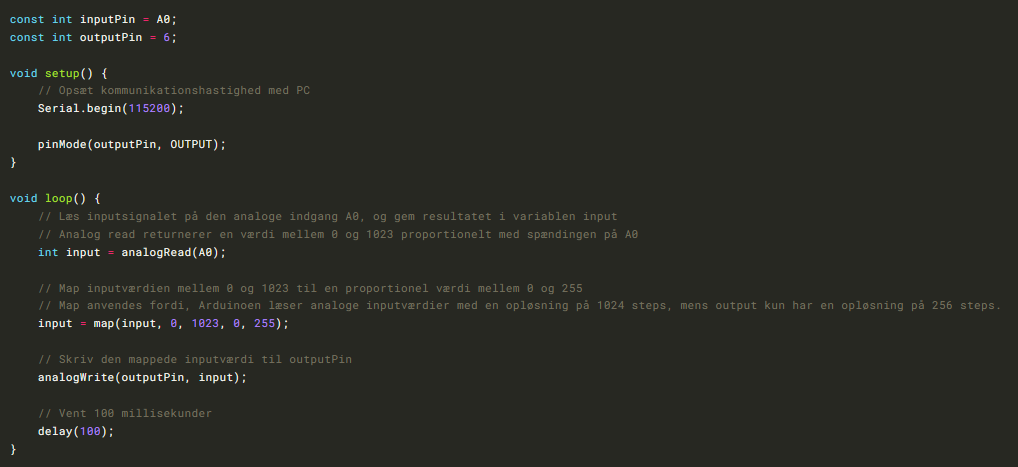Click the comment 'Opsæt kommunikationshastighed med PC'
Viewport: 1018px width, 467px height.
[174, 90]
